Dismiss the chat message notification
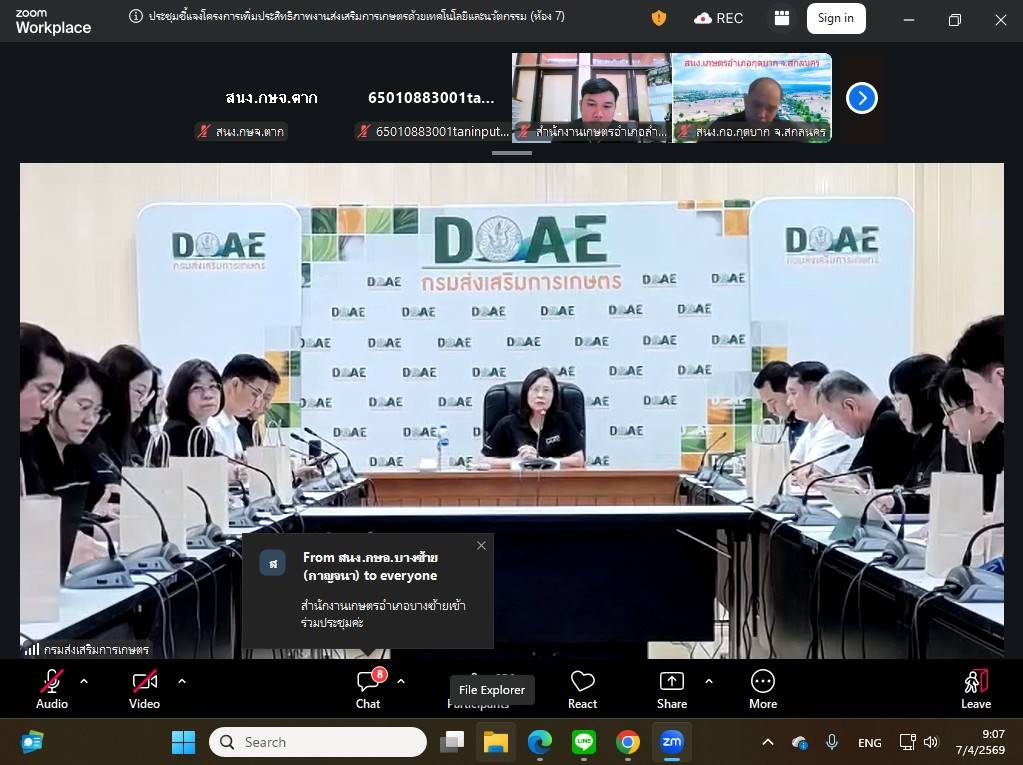Image resolution: width=1023 pixels, height=765 pixels. pyautogui.click(x=481, y=546)
